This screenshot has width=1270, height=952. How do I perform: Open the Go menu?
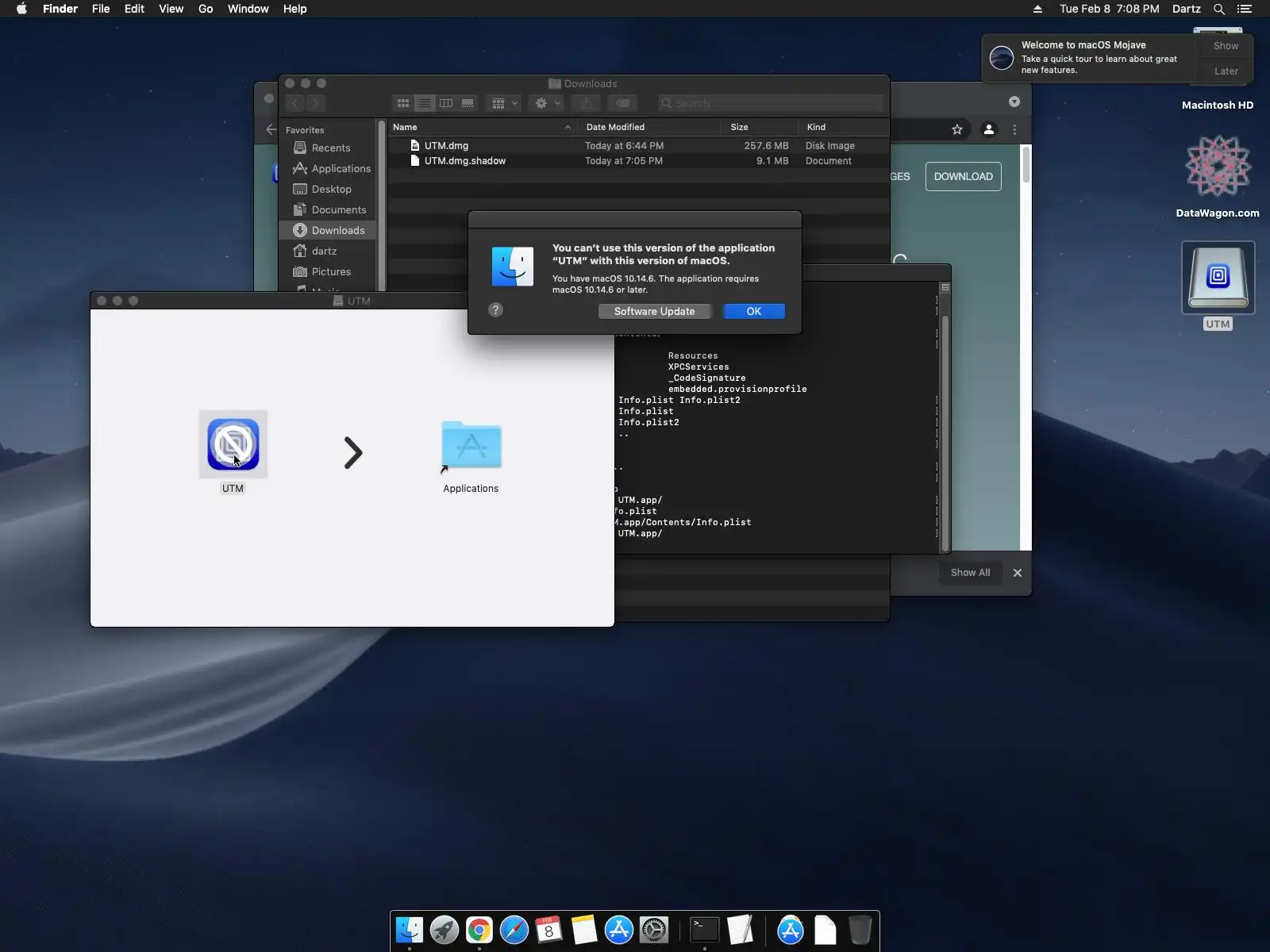(x=206, y=9)
